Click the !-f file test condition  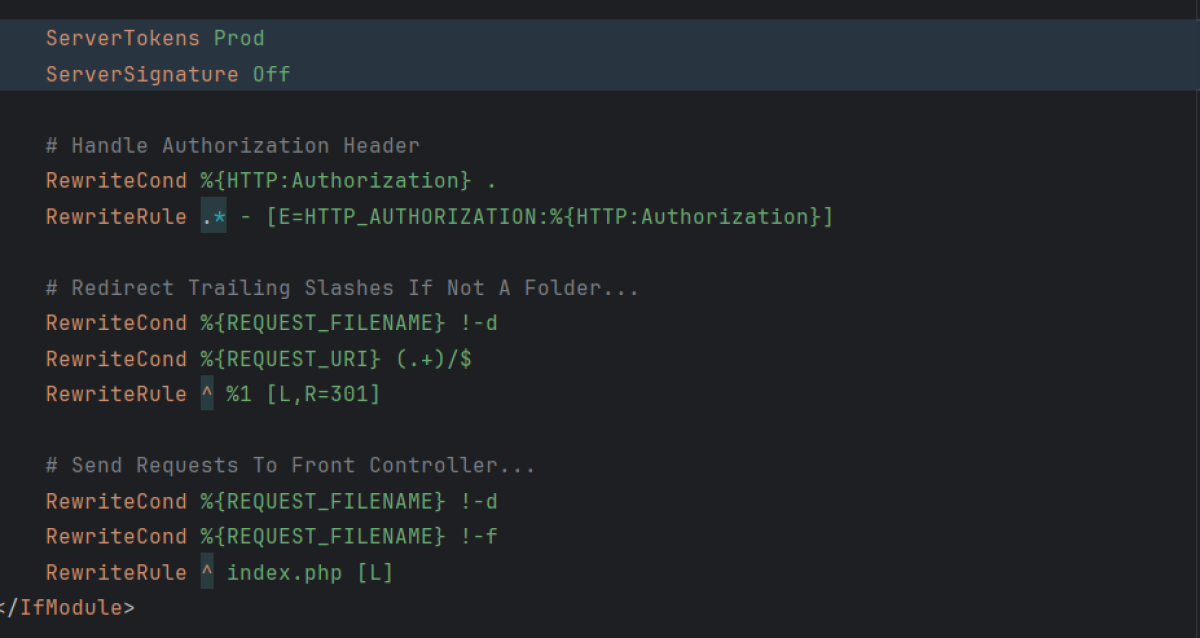click(478, 537)
